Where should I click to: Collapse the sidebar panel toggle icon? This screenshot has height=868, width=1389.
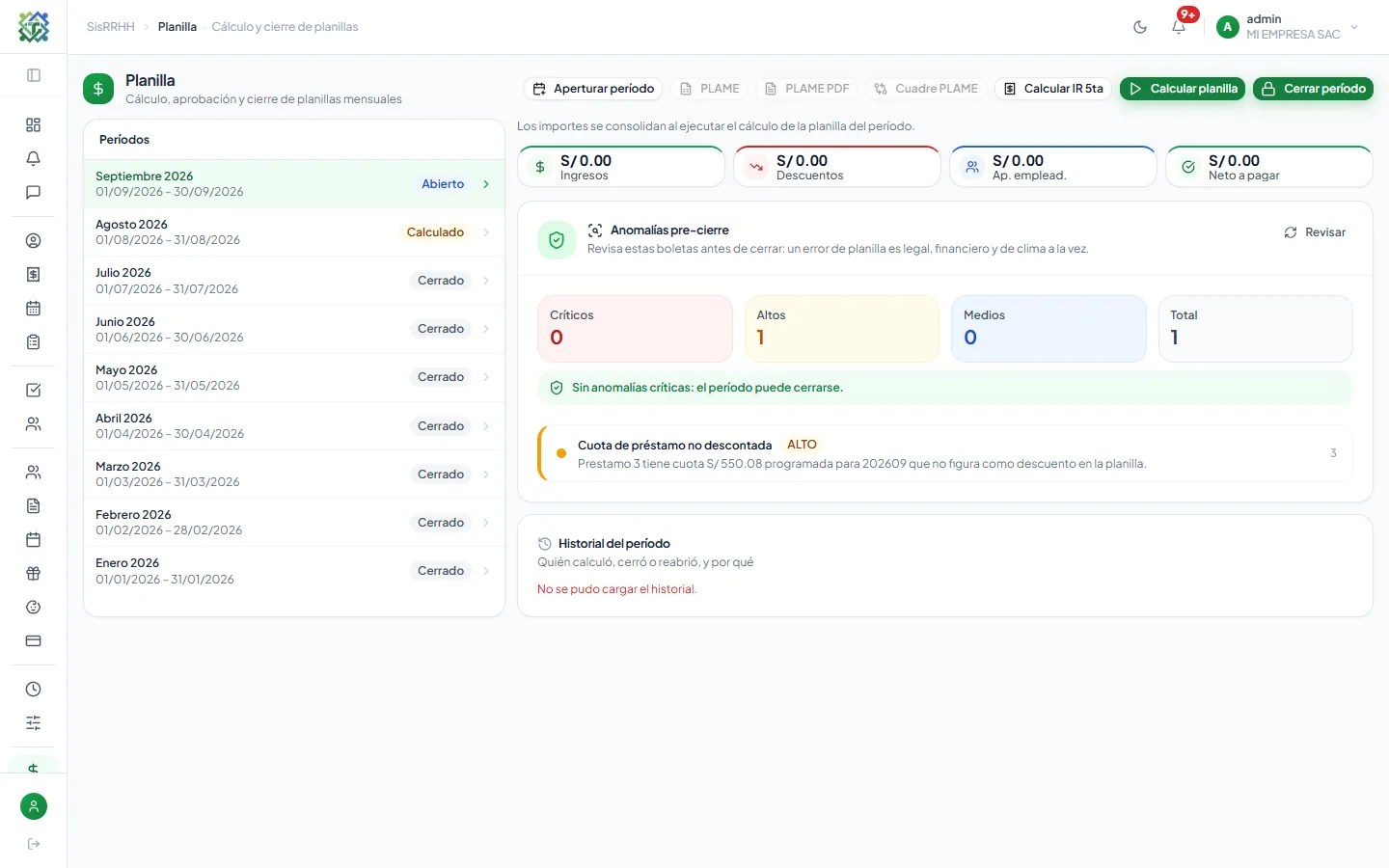click(34, 75)
